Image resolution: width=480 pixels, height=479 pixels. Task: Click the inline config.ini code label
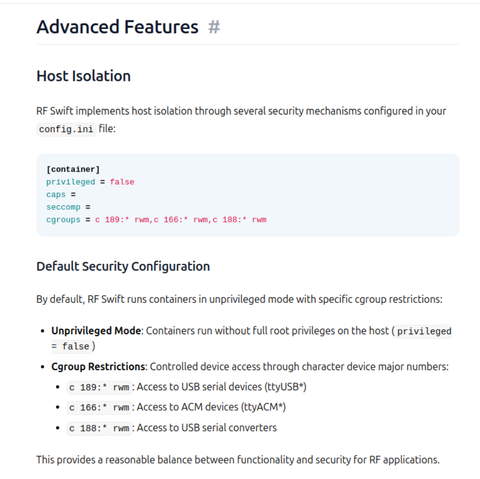[x=66, y=129]
